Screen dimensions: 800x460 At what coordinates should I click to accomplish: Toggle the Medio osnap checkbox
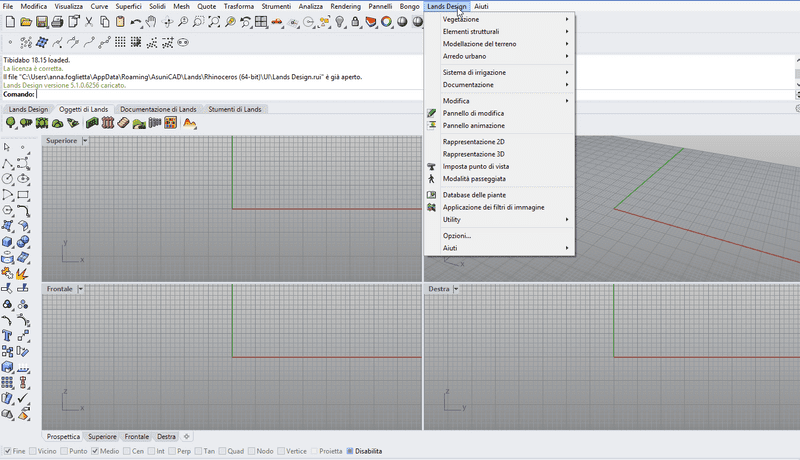[95, 451]
